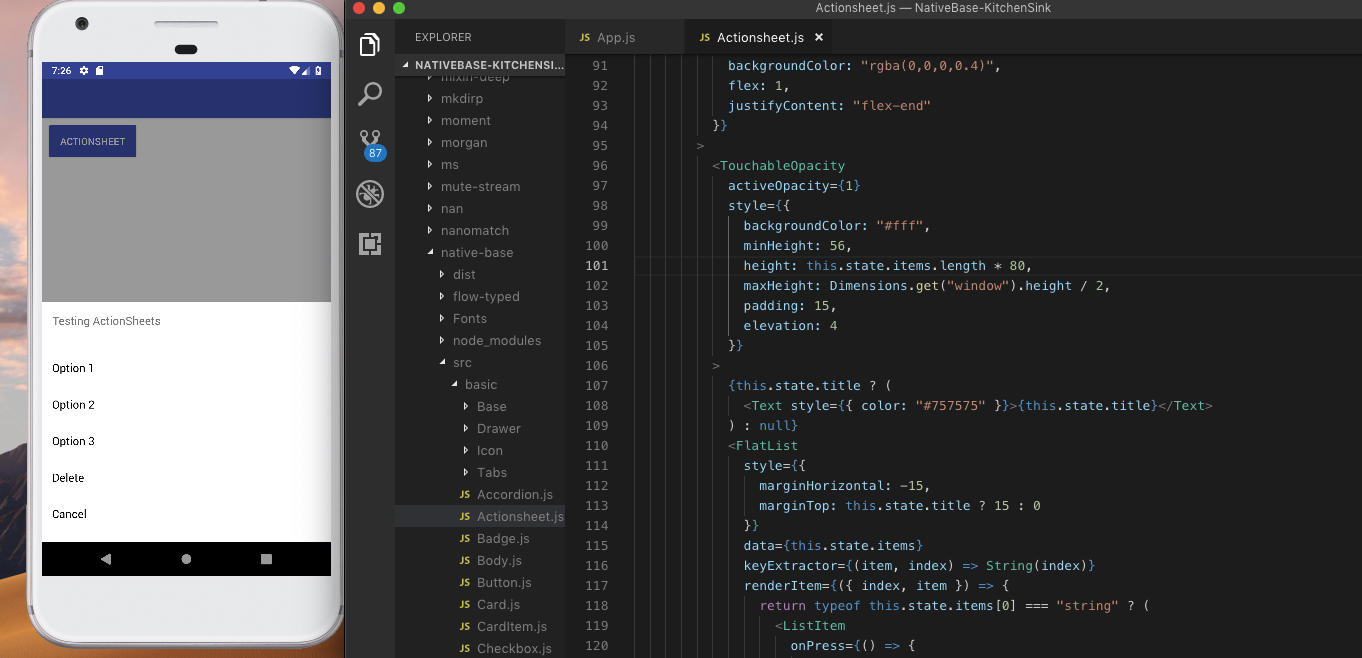Open Body.js file
1362x658 pixels.
pyautogui.click(x=499, y=561)
